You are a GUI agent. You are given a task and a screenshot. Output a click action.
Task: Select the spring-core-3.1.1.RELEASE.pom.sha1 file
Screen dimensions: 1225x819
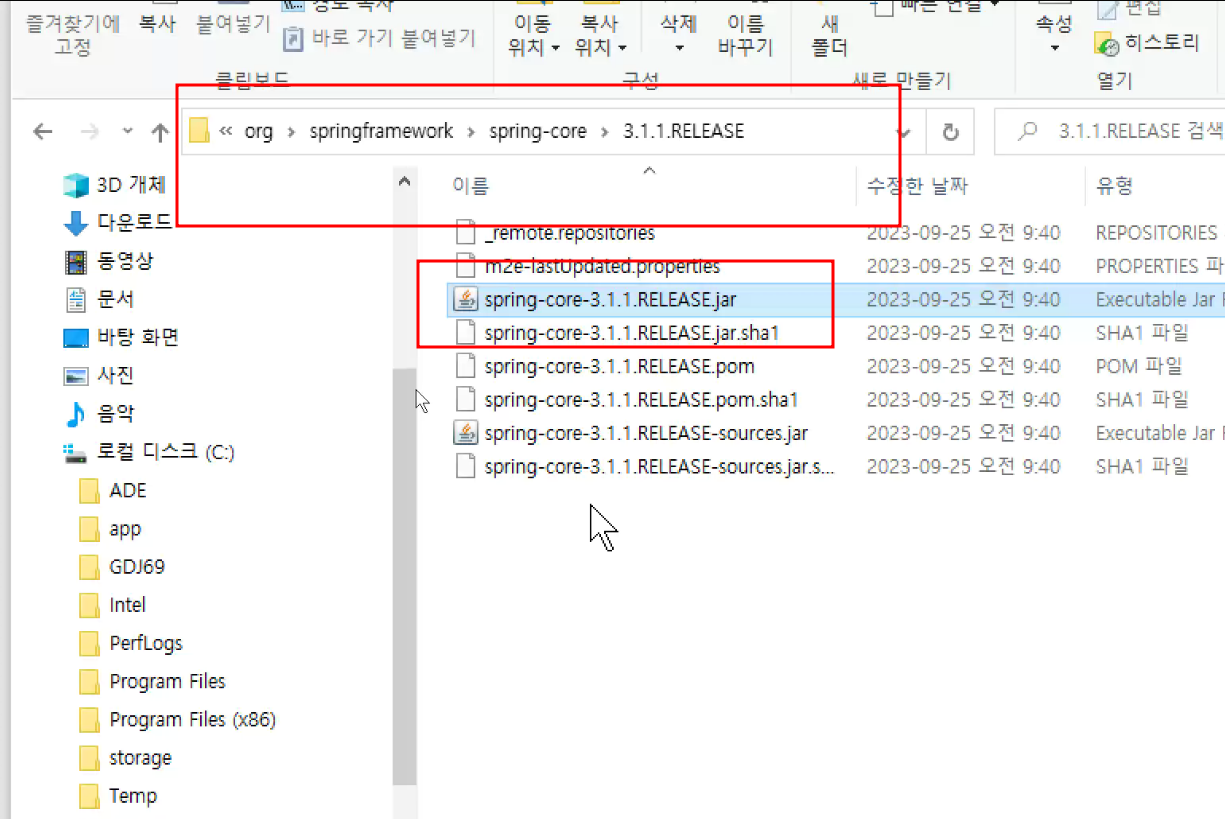coord(641,400)
